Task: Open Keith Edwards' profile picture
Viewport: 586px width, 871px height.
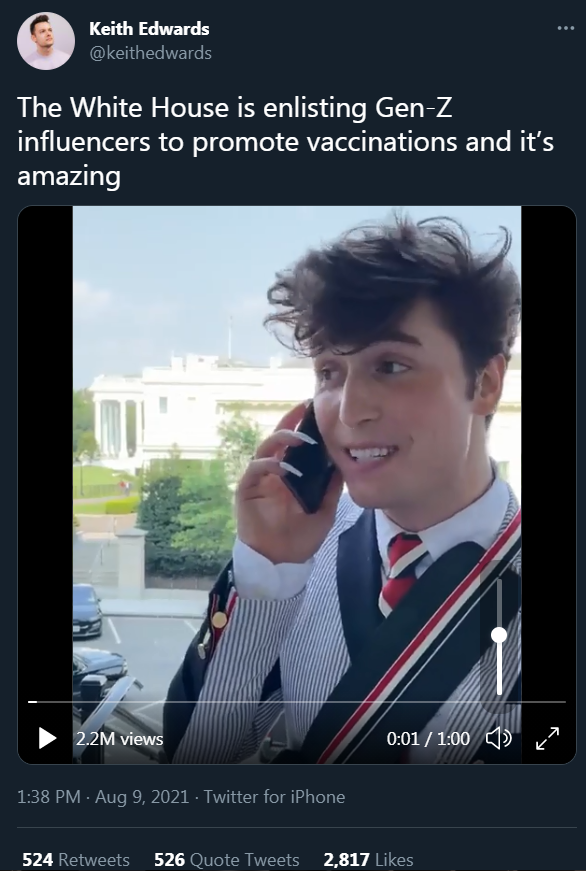Action: pyautogui.click(x=46, y=41)
